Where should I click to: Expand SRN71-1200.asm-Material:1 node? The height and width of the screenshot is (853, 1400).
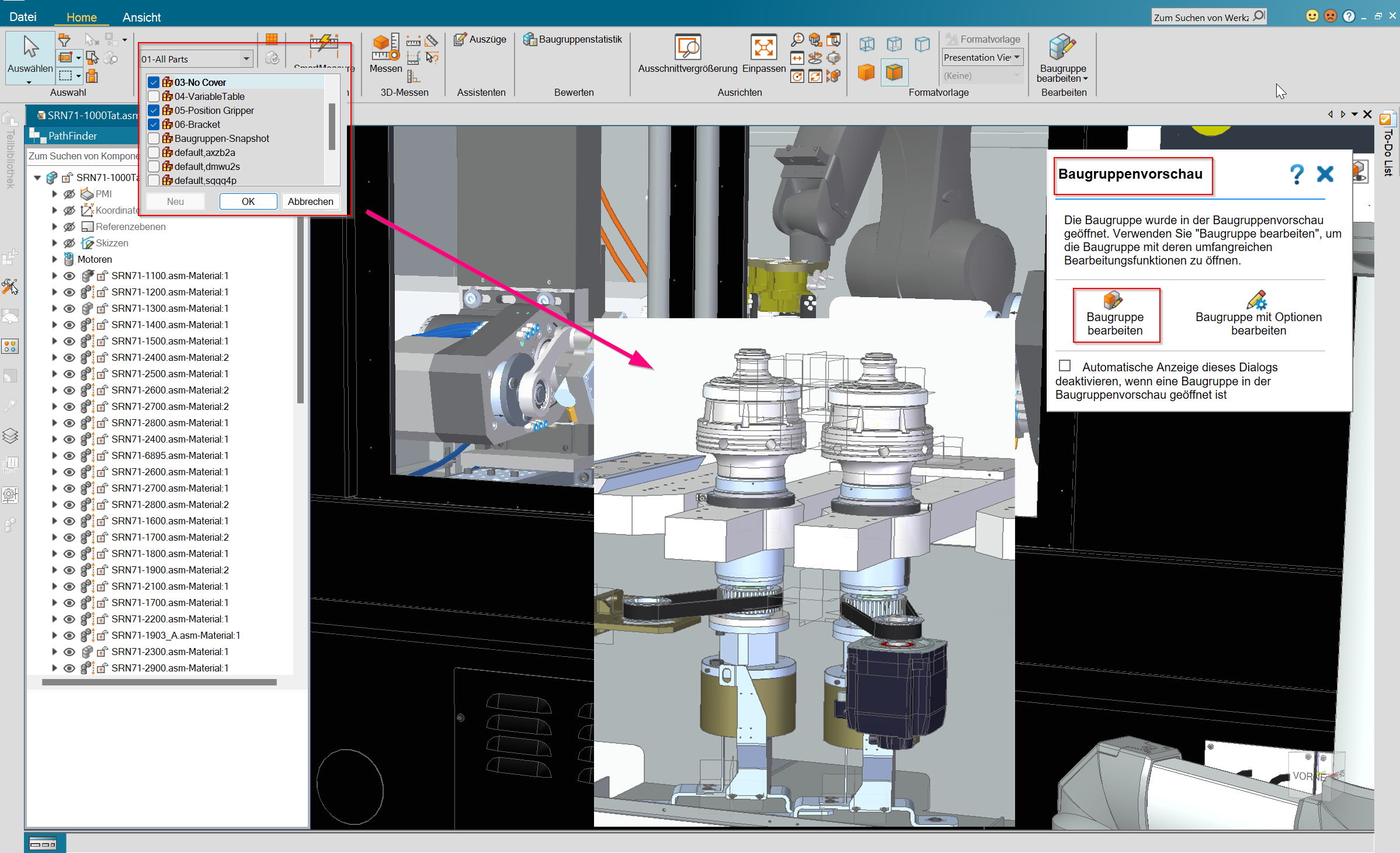pos(54,292)
